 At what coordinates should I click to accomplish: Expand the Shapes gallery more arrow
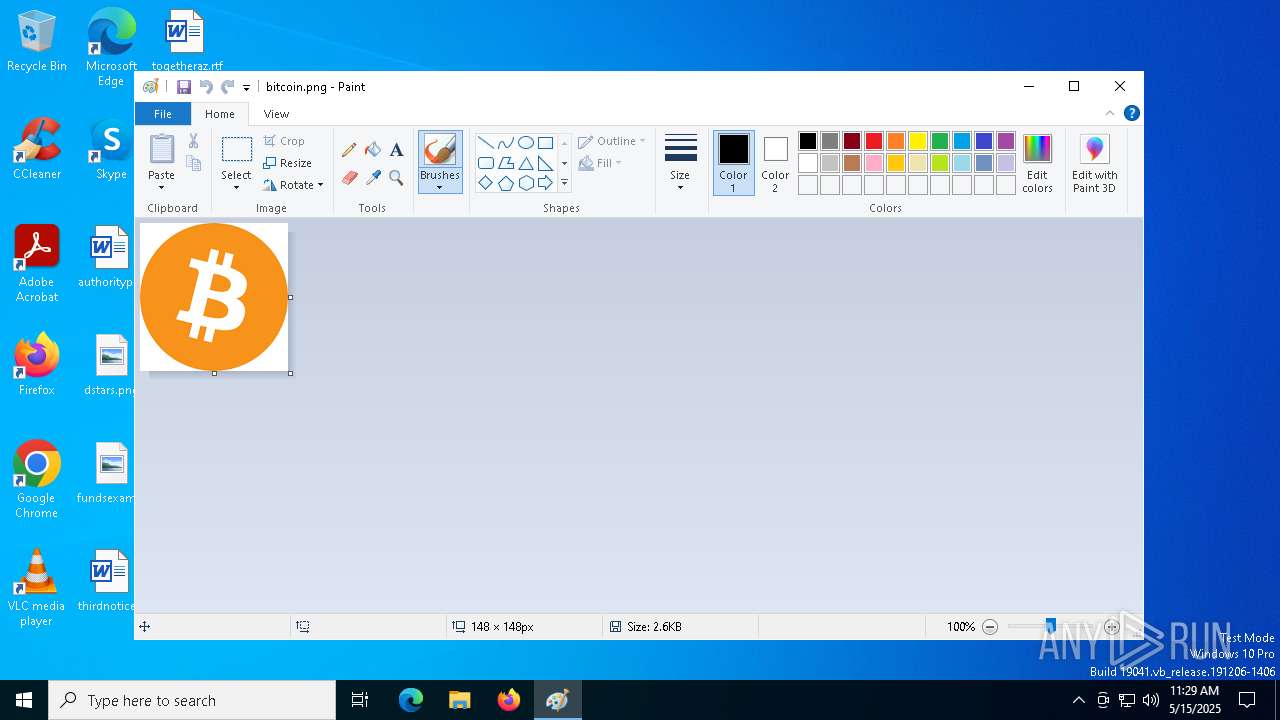(x=564, y=183)
